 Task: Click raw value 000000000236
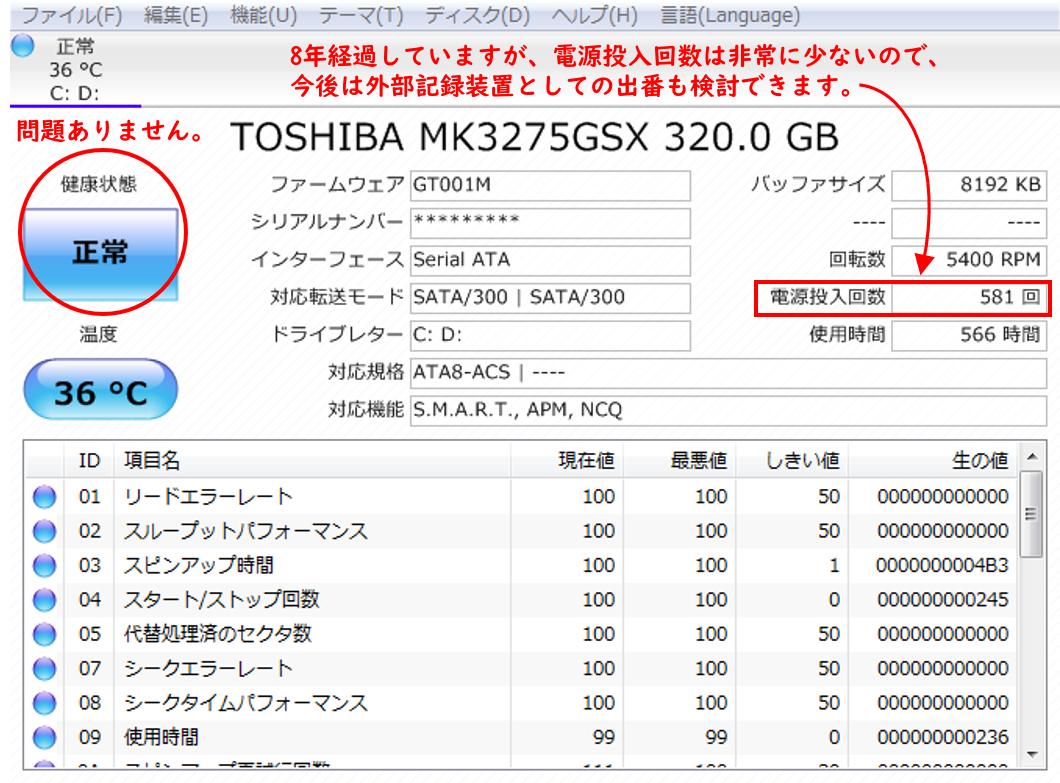(942, 738)
